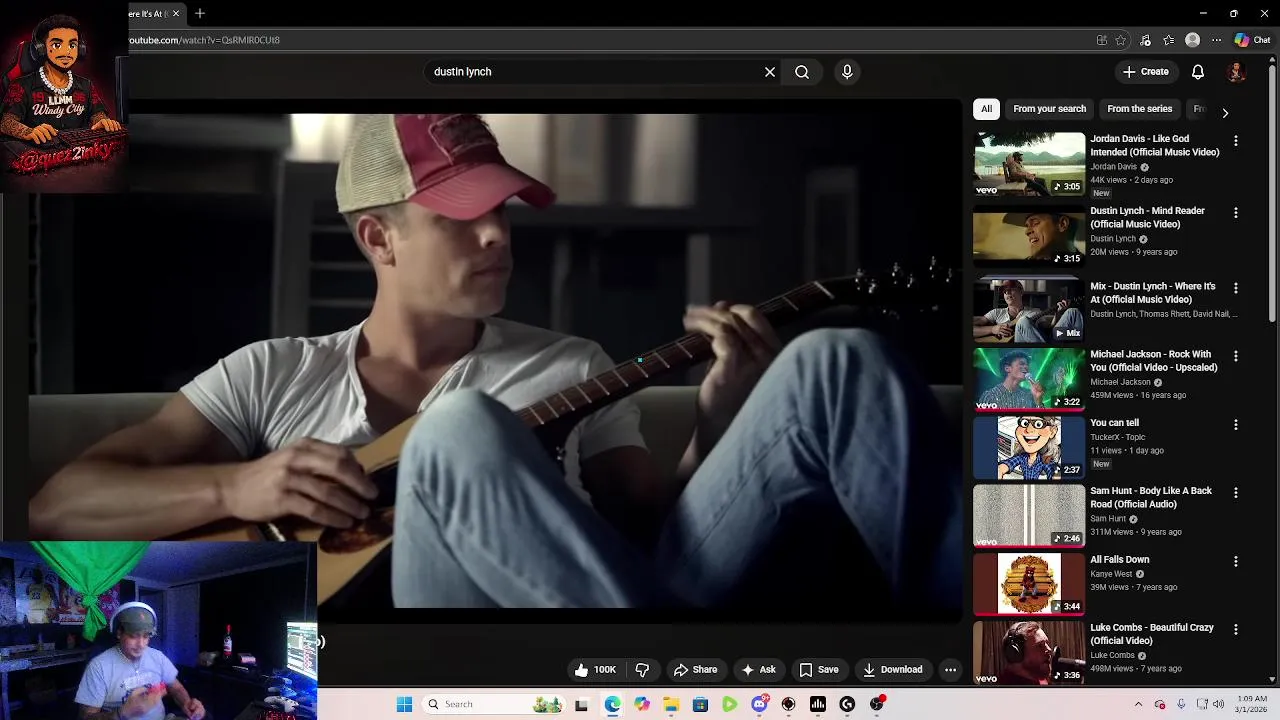
Task: Open Copilot from the taskbar
Action: coord(642,704)
